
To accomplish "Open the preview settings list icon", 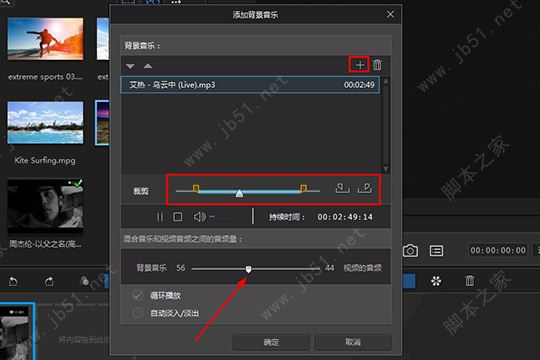I will 436,250.
